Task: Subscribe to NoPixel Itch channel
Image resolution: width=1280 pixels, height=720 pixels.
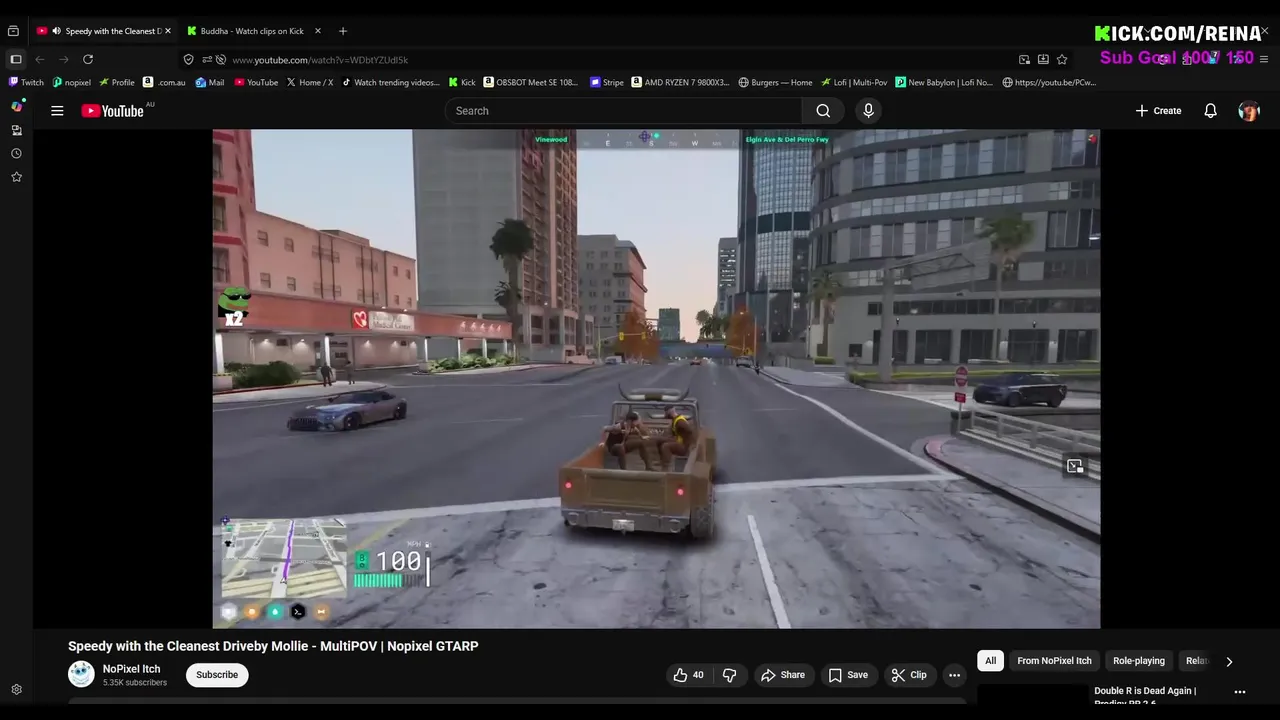Action: [x=217, y=675]
